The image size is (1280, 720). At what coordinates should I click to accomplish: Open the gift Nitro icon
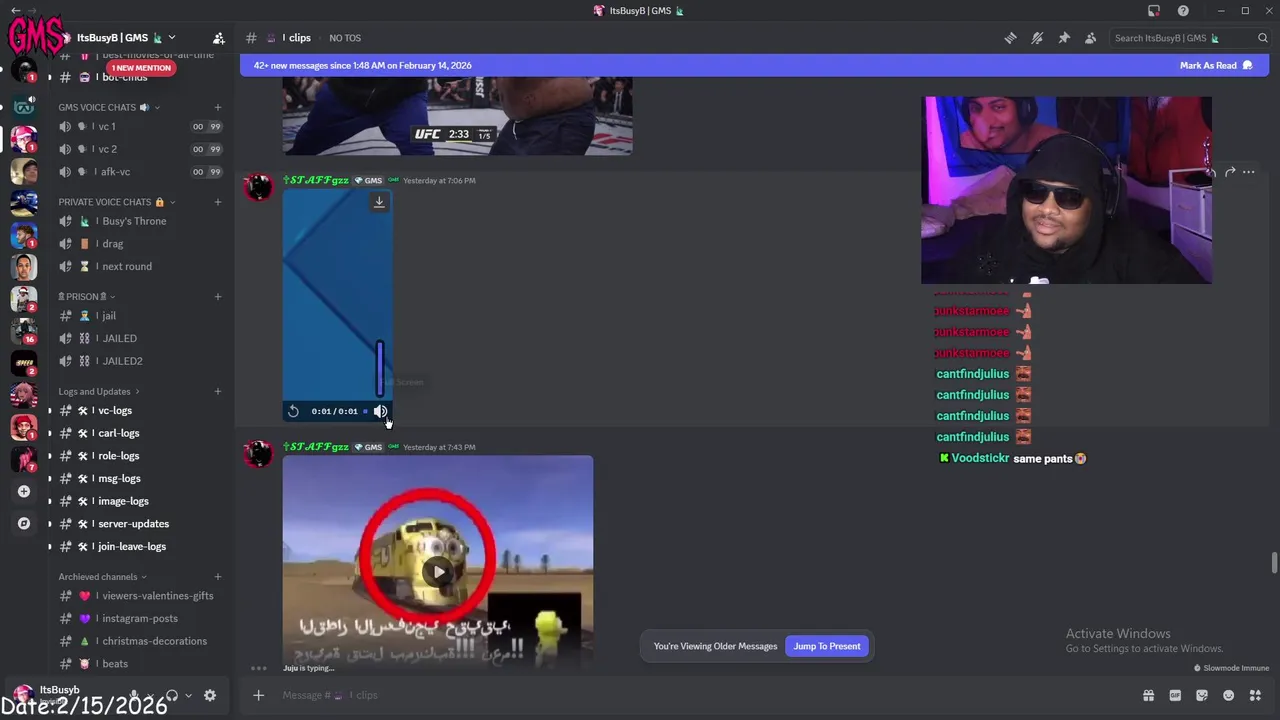[1148, 695]
